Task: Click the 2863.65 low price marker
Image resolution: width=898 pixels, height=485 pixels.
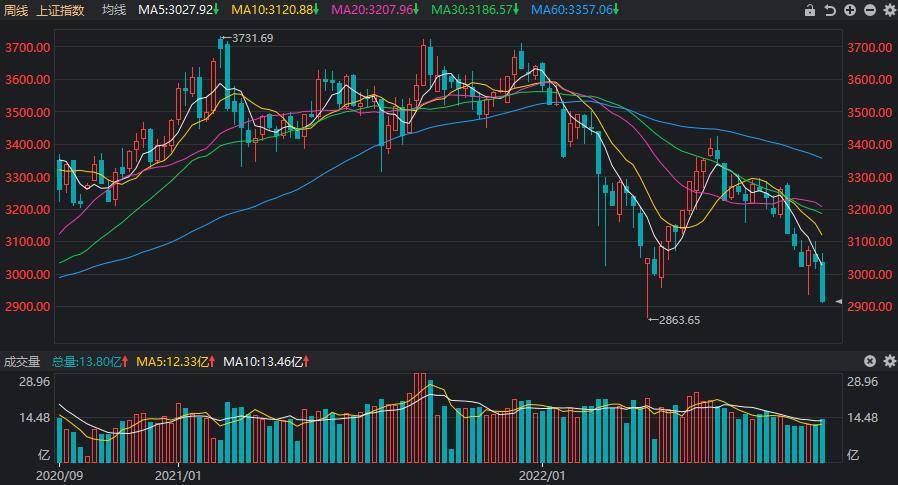Action: point(678,320)
